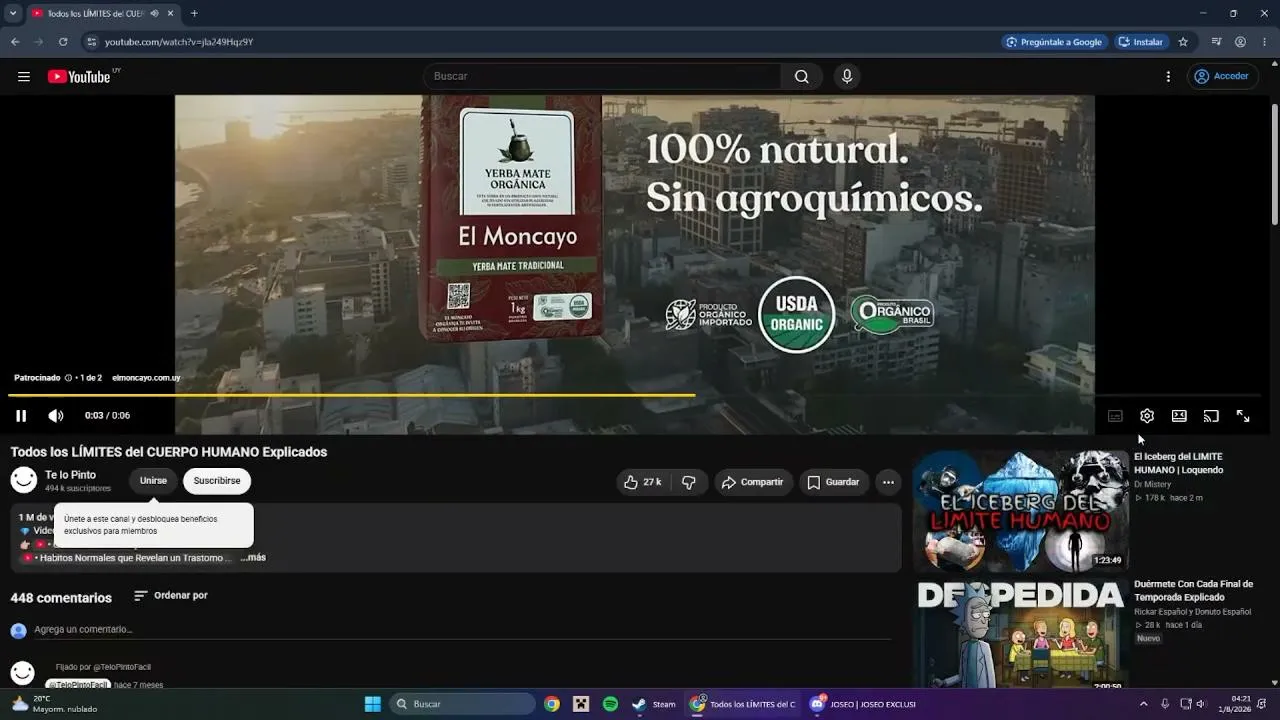Open the YouTube guide hamburger menu

[x=24, y=76]
